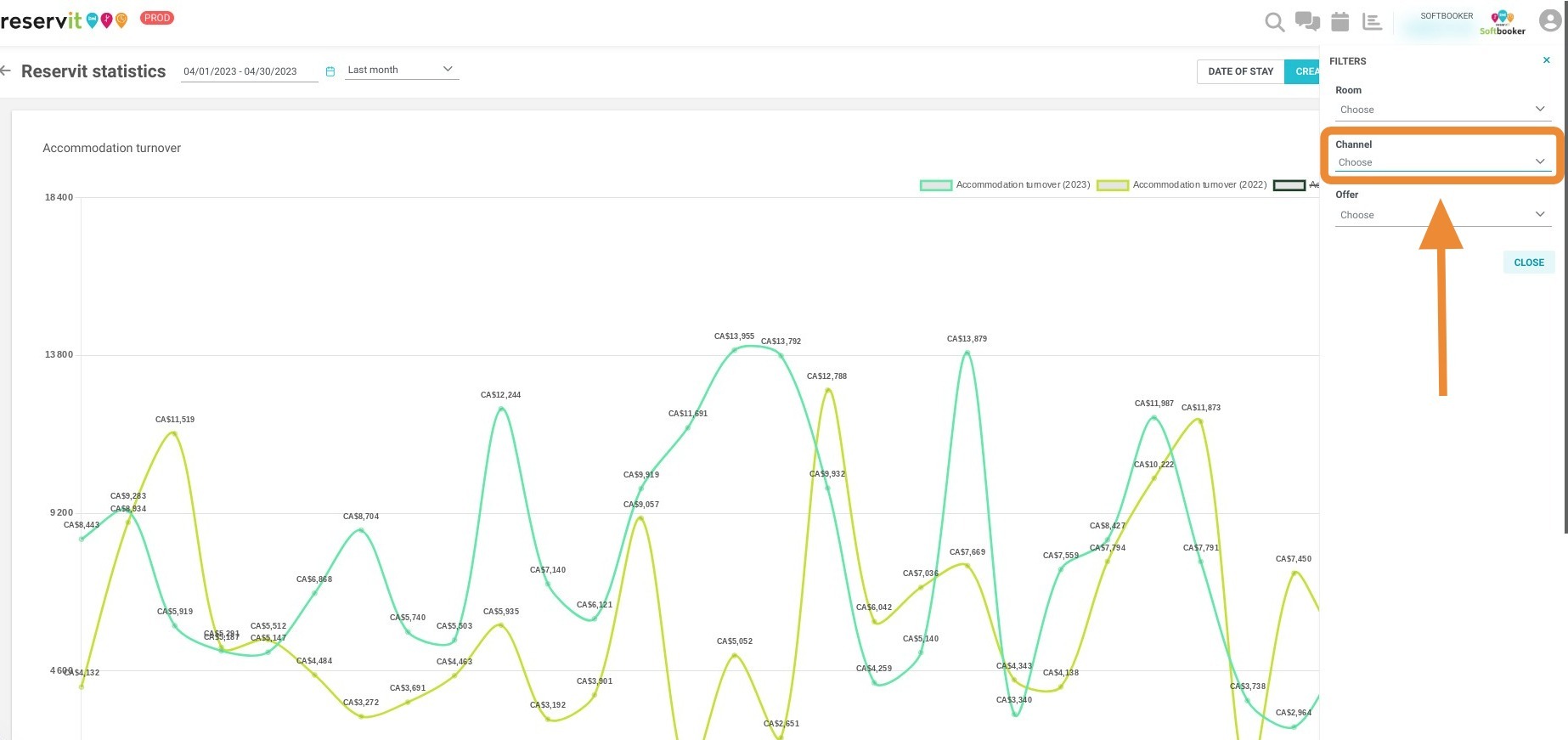Click the CA$3,272 data label
Image resolution: width=1568 pixels, height=740 pixels.
[361, 703]
